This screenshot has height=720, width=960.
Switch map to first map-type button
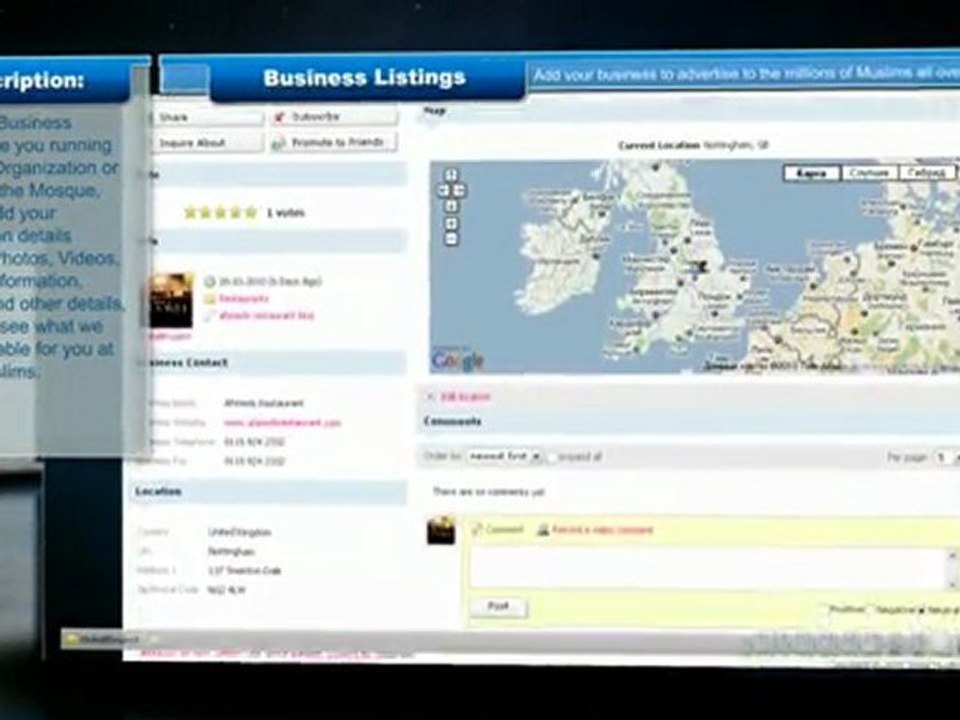812,173
